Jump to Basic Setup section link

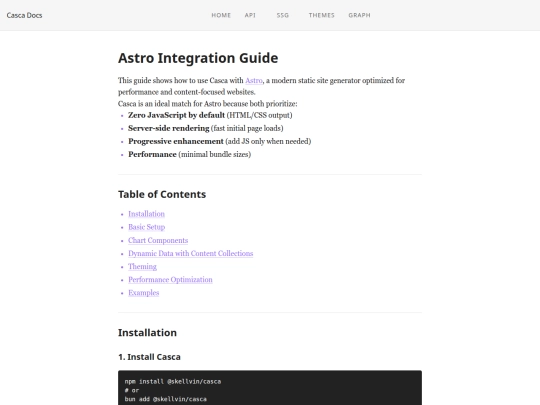pos(146,227)
